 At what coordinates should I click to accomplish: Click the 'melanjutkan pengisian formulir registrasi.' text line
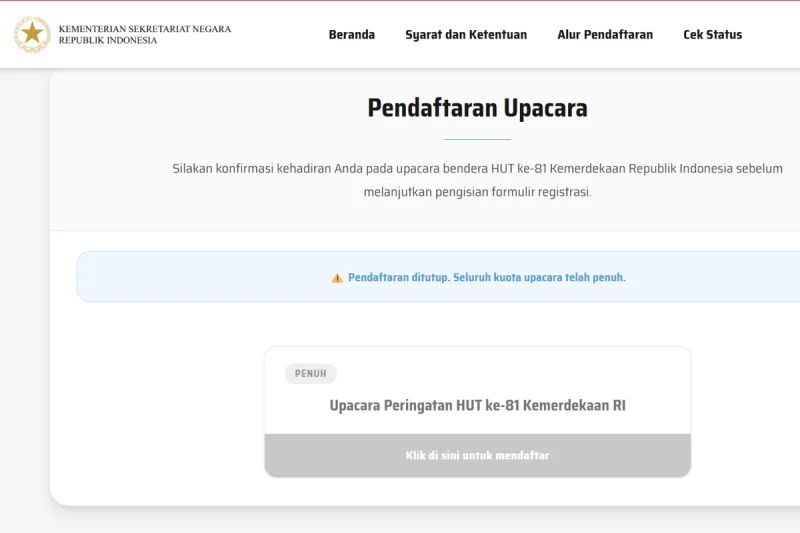tap(478, 192)
